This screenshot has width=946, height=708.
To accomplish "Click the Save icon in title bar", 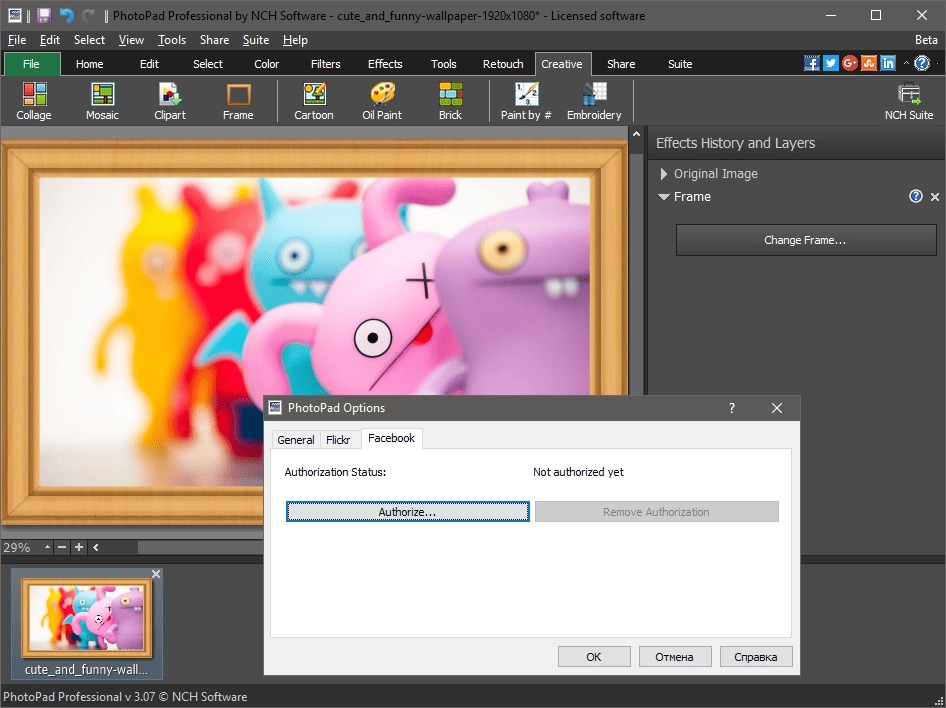I will point(44,16).
